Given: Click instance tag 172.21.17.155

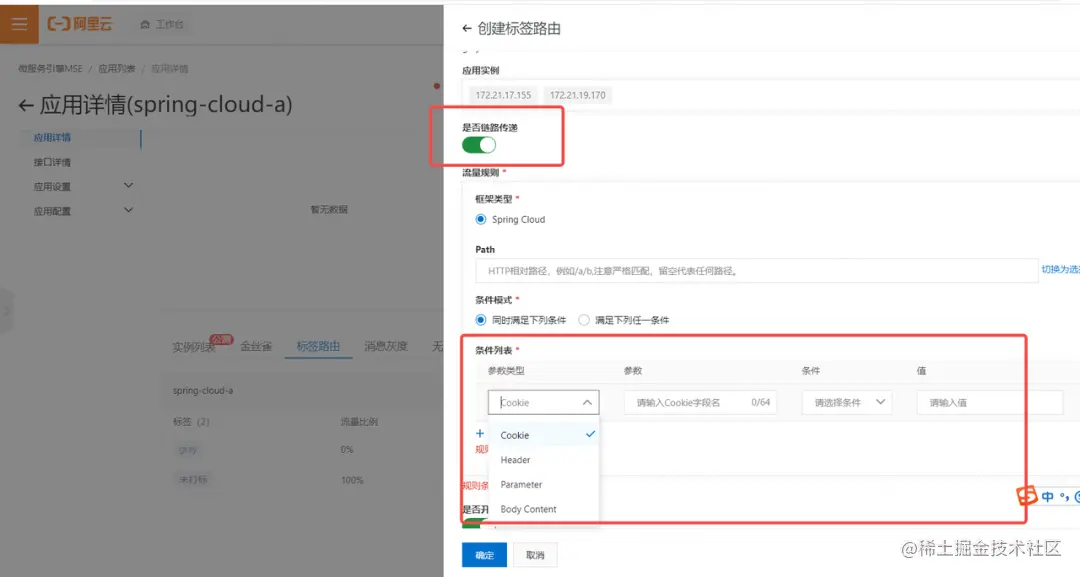Looking at the screenshot, I should point(503,95).
